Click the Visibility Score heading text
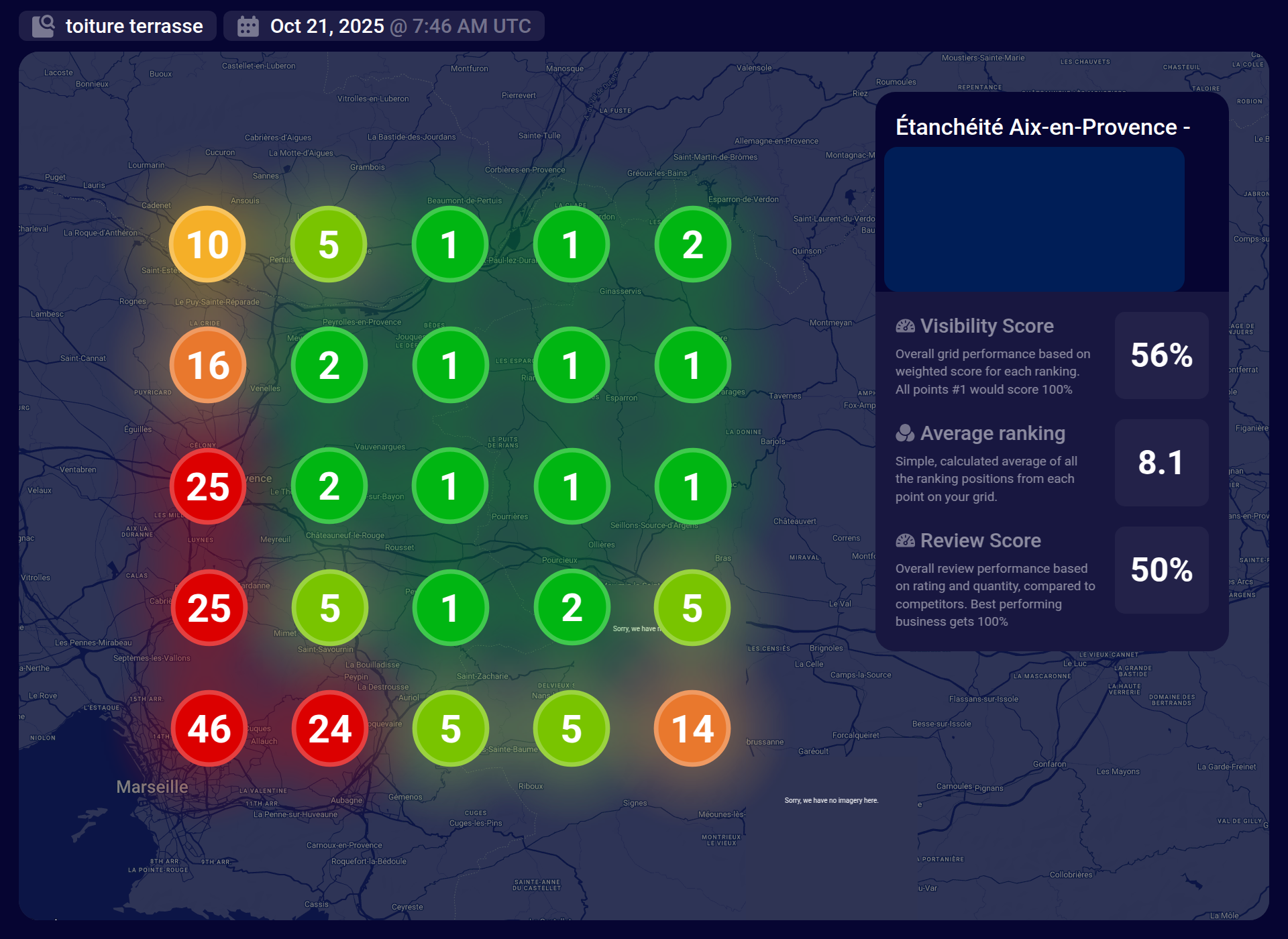This screenshot has height=939, width=1288. (x=986, y=326)
